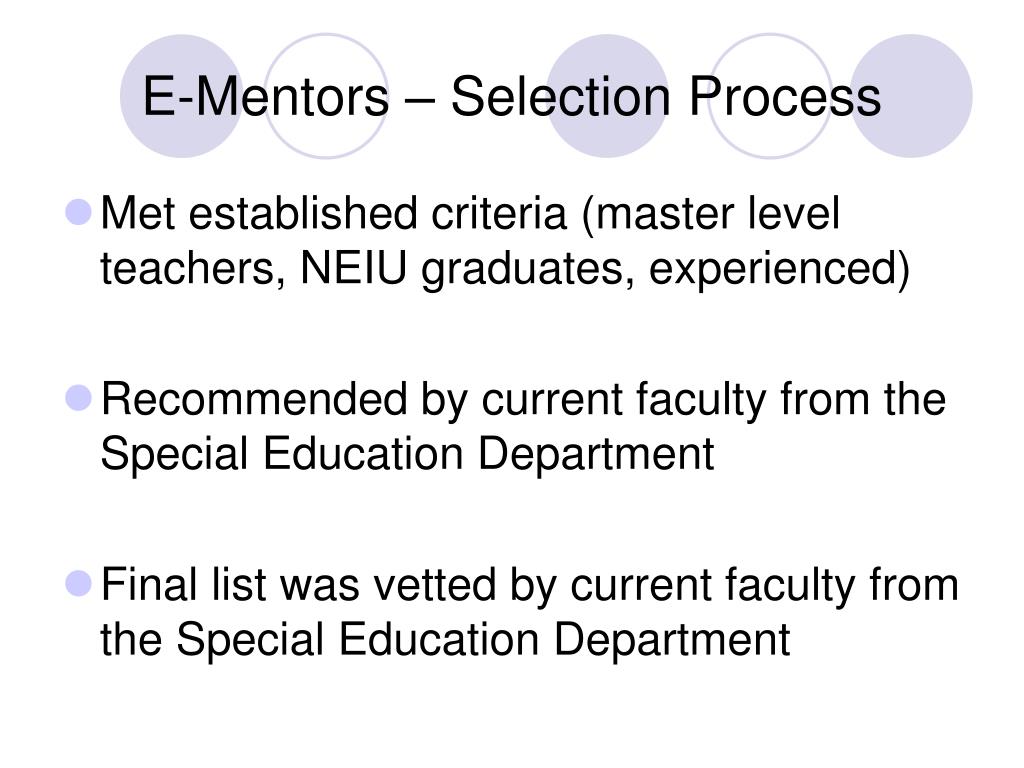Click the word 'experienced)' in first bullet
Viewport: 1024px width, 768px height.
click(780, 269)
